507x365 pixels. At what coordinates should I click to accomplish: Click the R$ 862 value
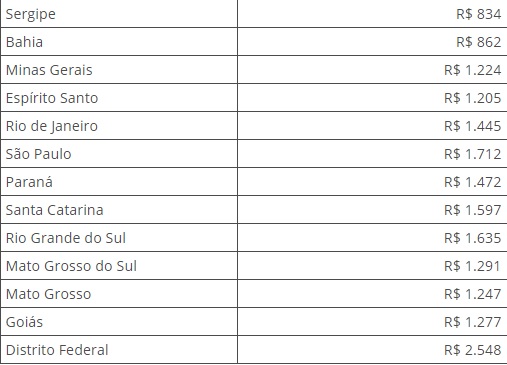point(478,42)
